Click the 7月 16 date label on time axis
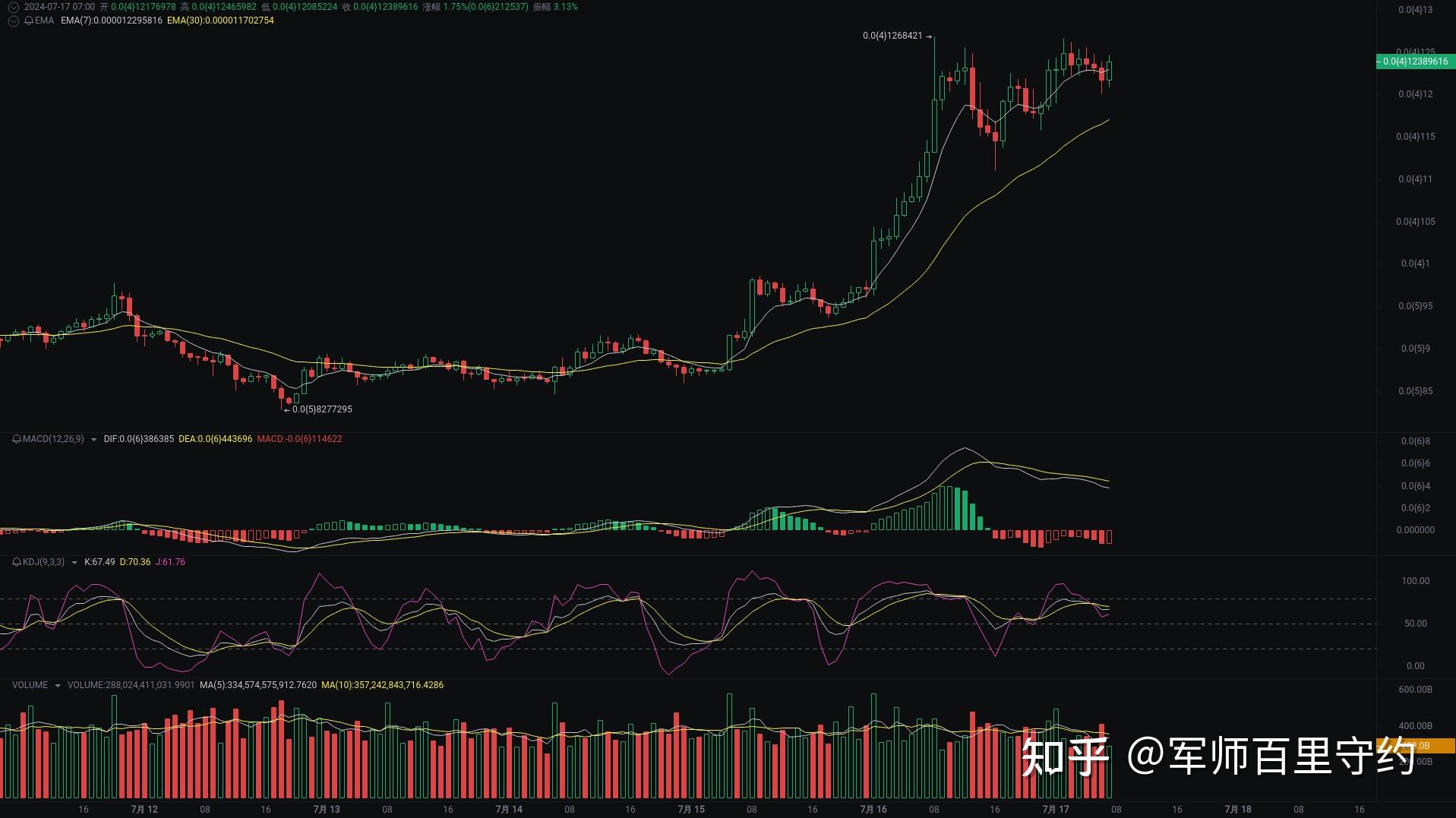Viewport: 1456px width, 818px height. click(x=873, y=810)
